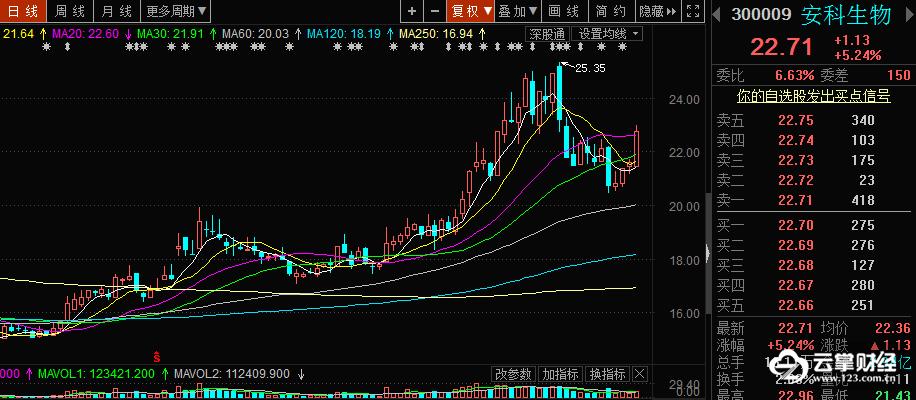Viewport: 916px width, 400px height.
Task: Expand the 叠加 overlay dropdown
Action: 517,11
